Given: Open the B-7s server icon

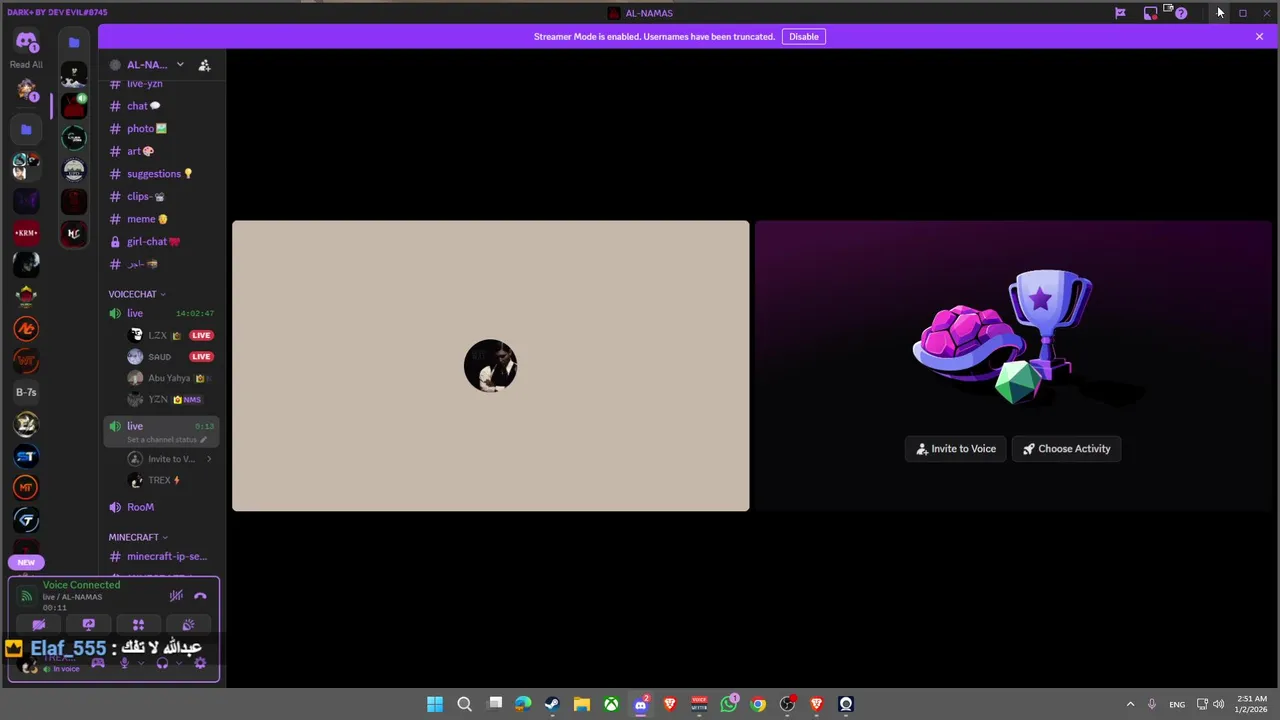Looking at the screenshot, I should point(26,392).
